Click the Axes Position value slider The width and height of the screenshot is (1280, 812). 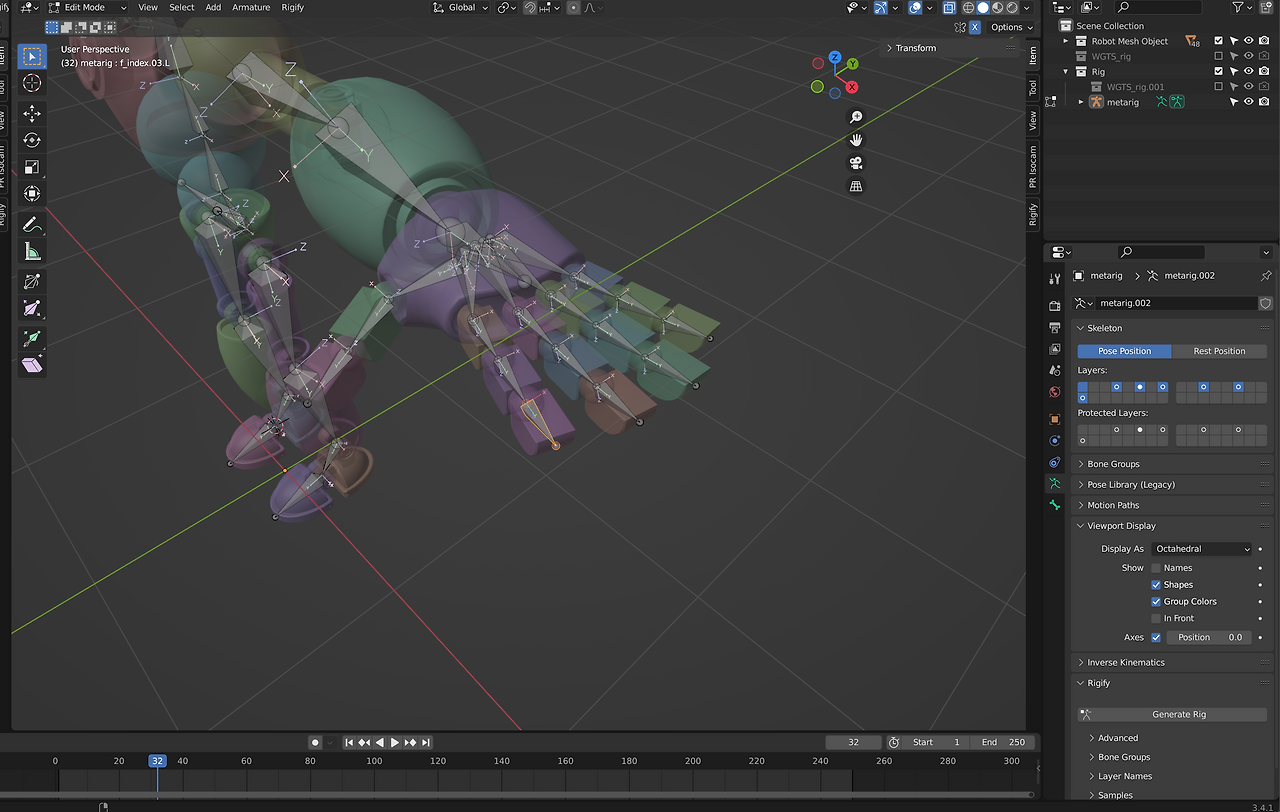pos(1209,637)
